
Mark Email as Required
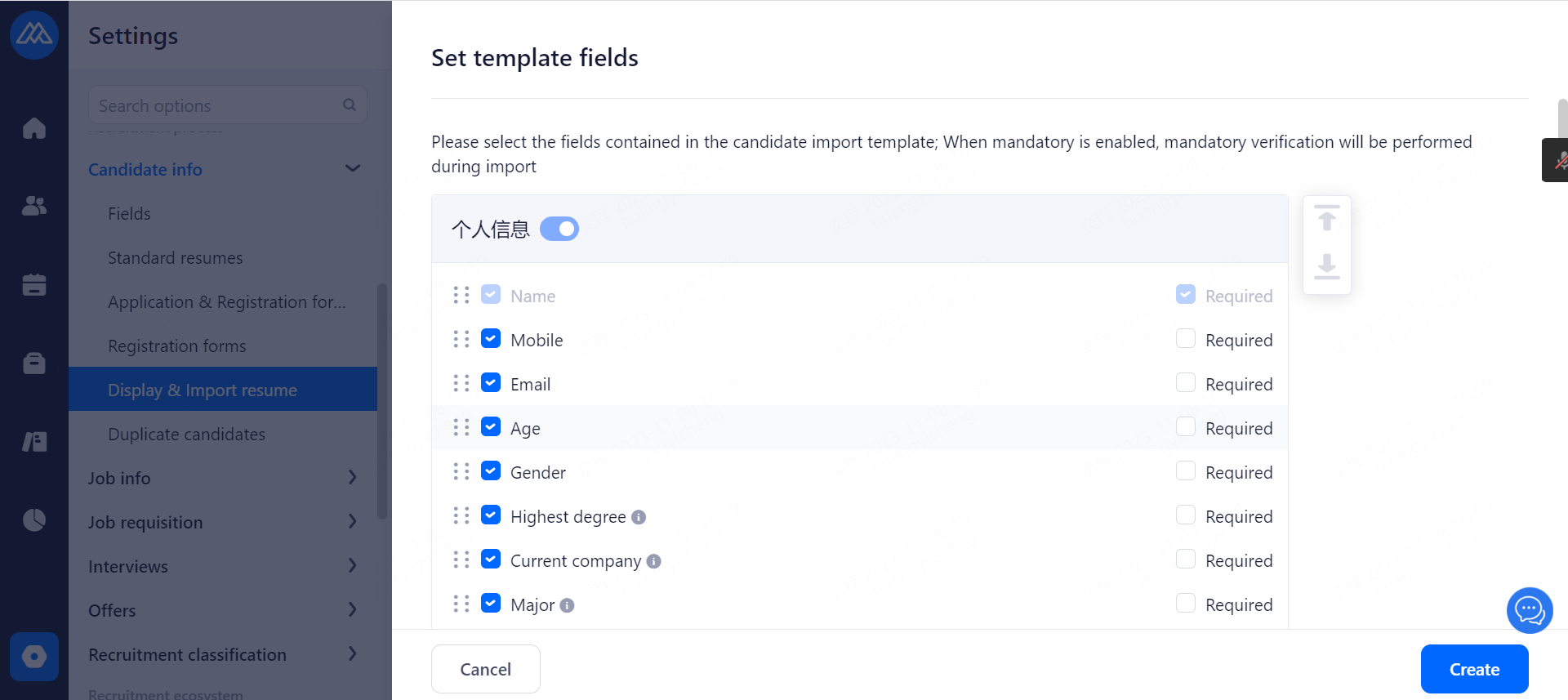[1186, 383]
